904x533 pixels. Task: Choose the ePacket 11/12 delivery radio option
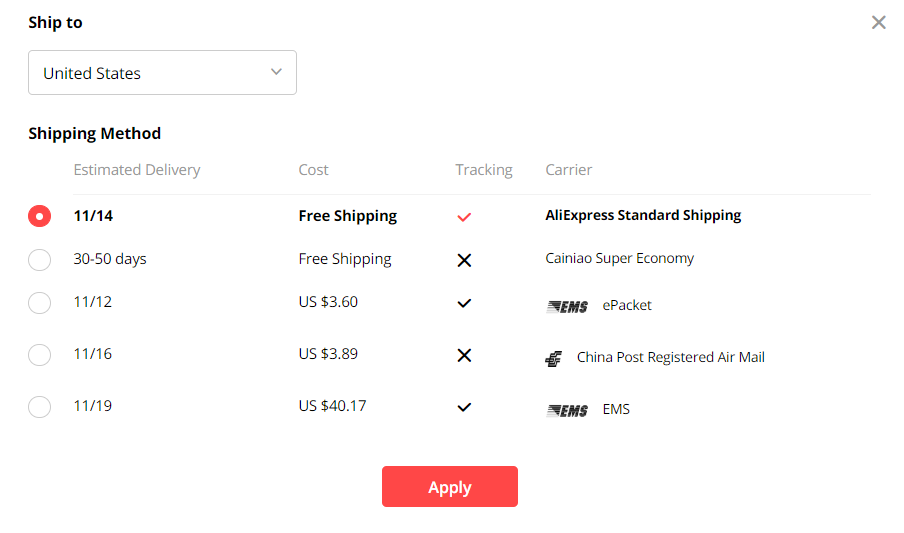pos(39,302)
